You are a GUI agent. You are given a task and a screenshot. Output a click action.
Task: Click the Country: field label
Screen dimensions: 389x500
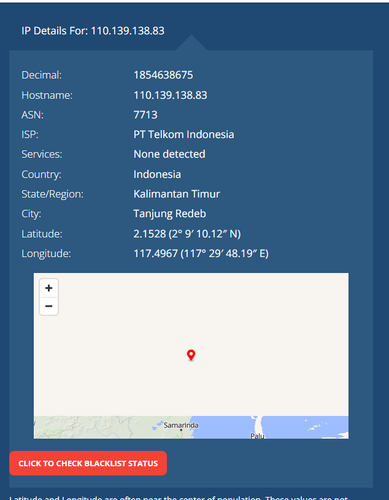[41, 174]
